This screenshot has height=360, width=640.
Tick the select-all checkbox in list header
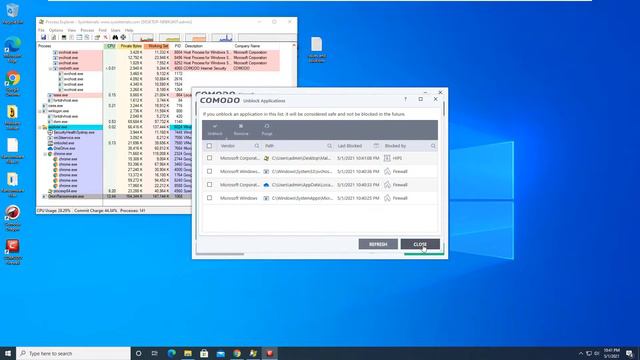pos(209,146)
